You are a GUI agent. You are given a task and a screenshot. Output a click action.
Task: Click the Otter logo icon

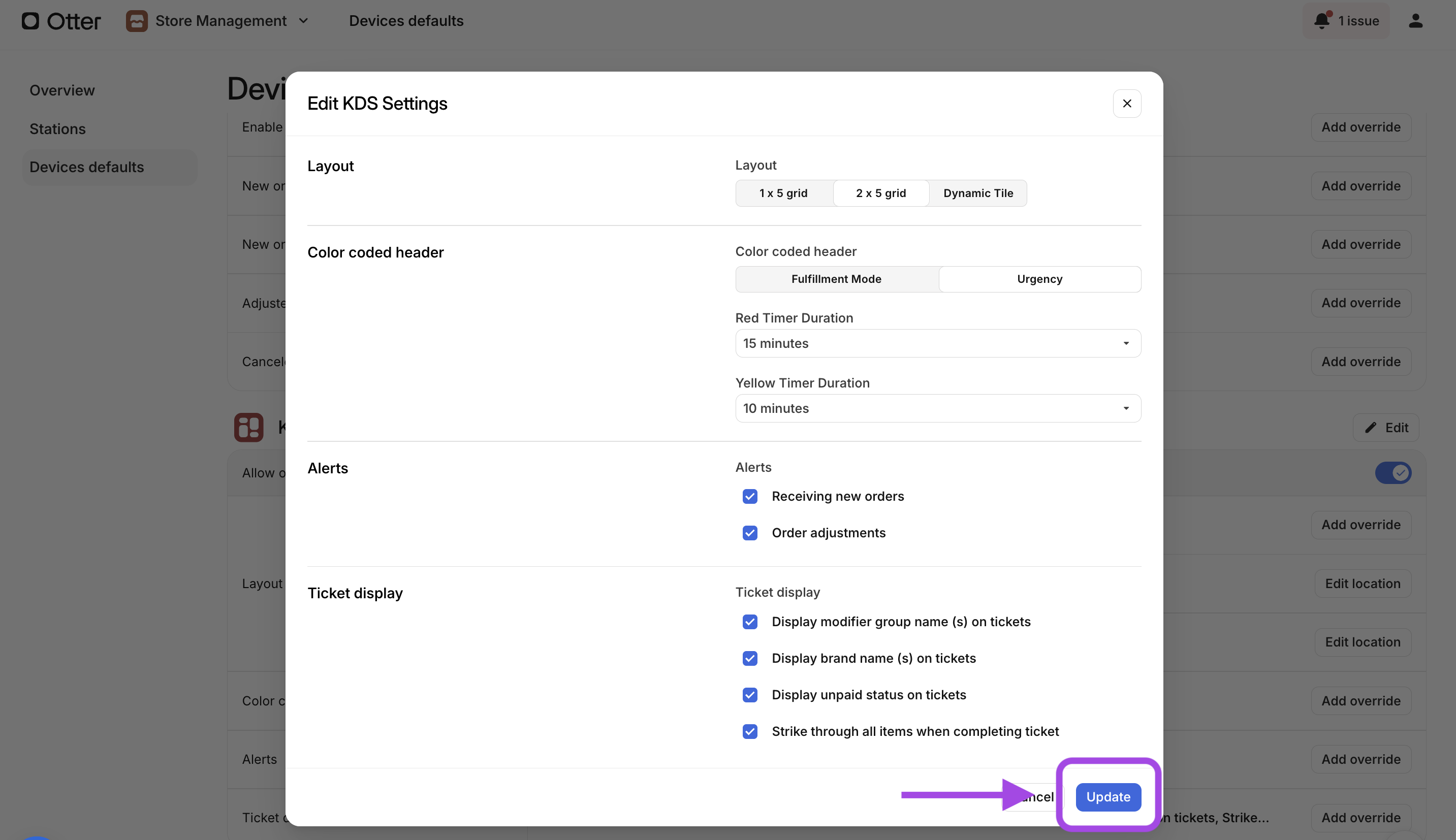30,21
